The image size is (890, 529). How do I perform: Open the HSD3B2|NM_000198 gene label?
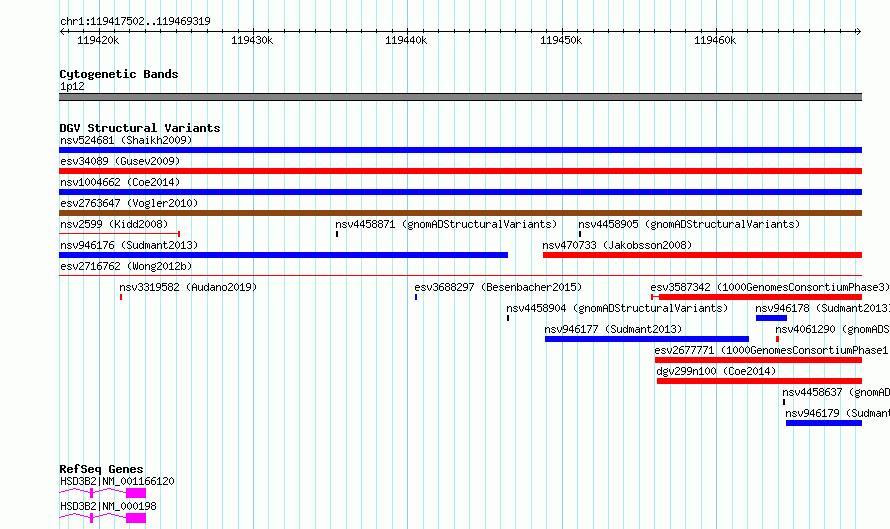(108, 506)
